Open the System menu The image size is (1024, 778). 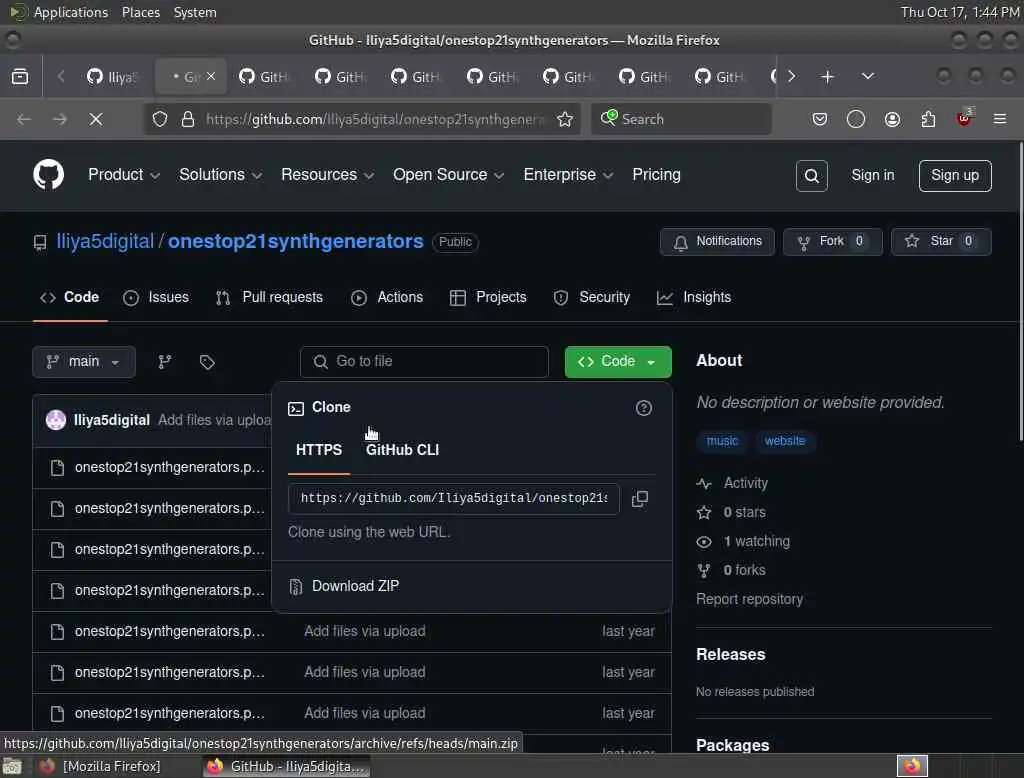(x=195, y=12)
